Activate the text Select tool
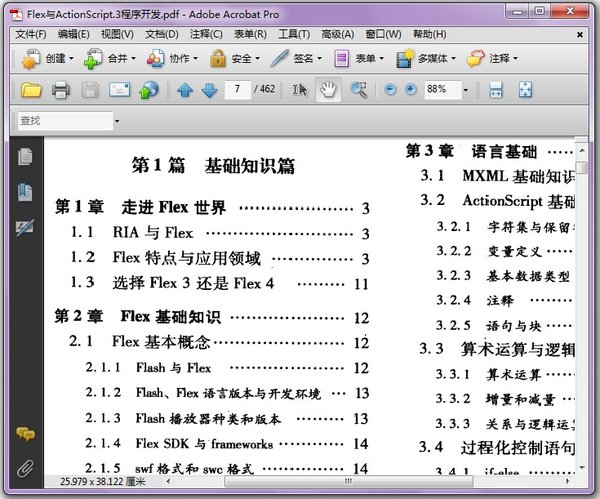This screenshot has height=499, width=600. pyautogui.click(x=299, y=90)
